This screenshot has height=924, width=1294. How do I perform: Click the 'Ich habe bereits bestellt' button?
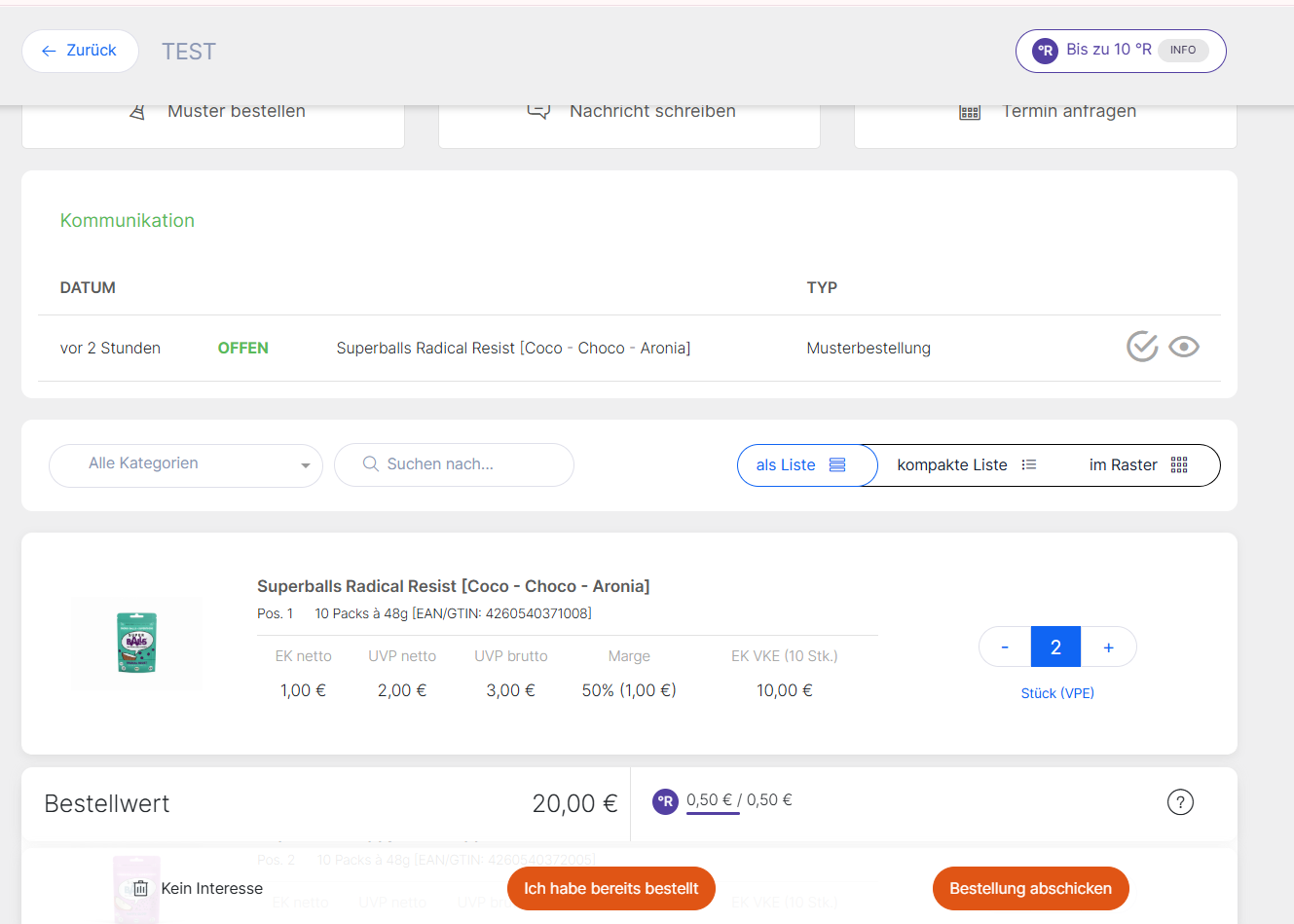[x=610, y=888]
